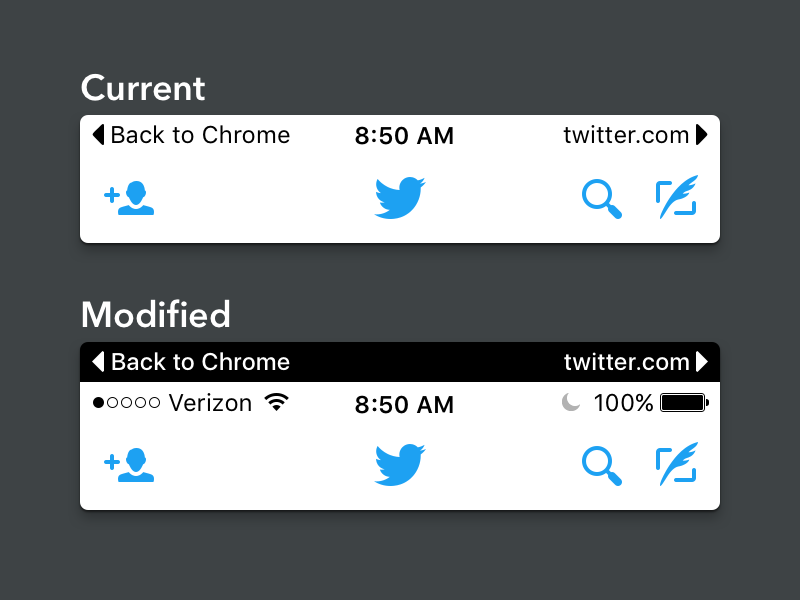
Task: Tap the add contact icon in Modified mockup
Action: (x=130, y=465)
